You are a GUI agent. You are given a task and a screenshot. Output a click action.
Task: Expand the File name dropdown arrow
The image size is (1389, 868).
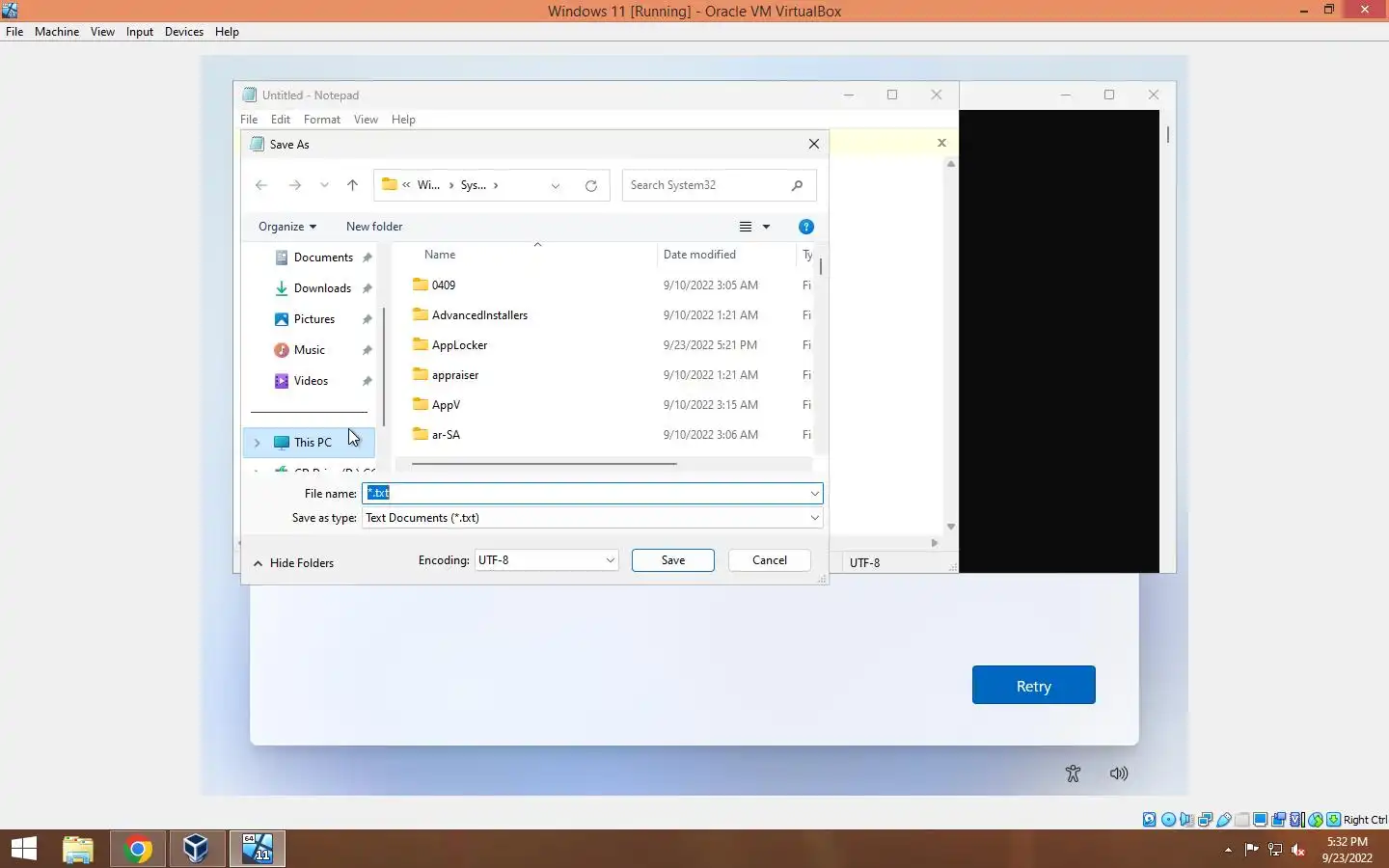815,494
